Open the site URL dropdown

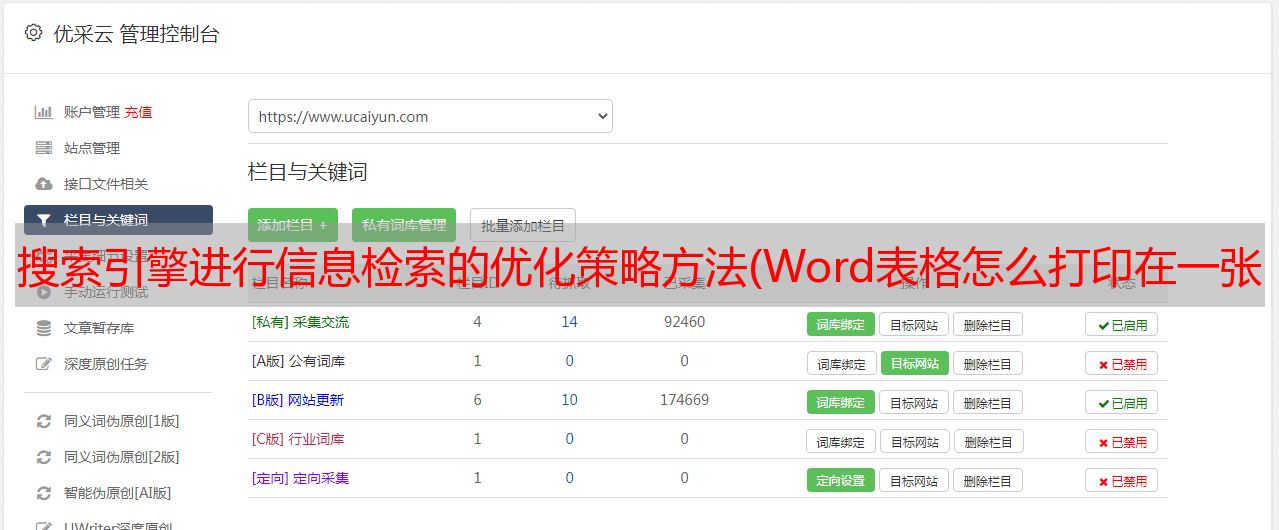(x=430, y=116)
